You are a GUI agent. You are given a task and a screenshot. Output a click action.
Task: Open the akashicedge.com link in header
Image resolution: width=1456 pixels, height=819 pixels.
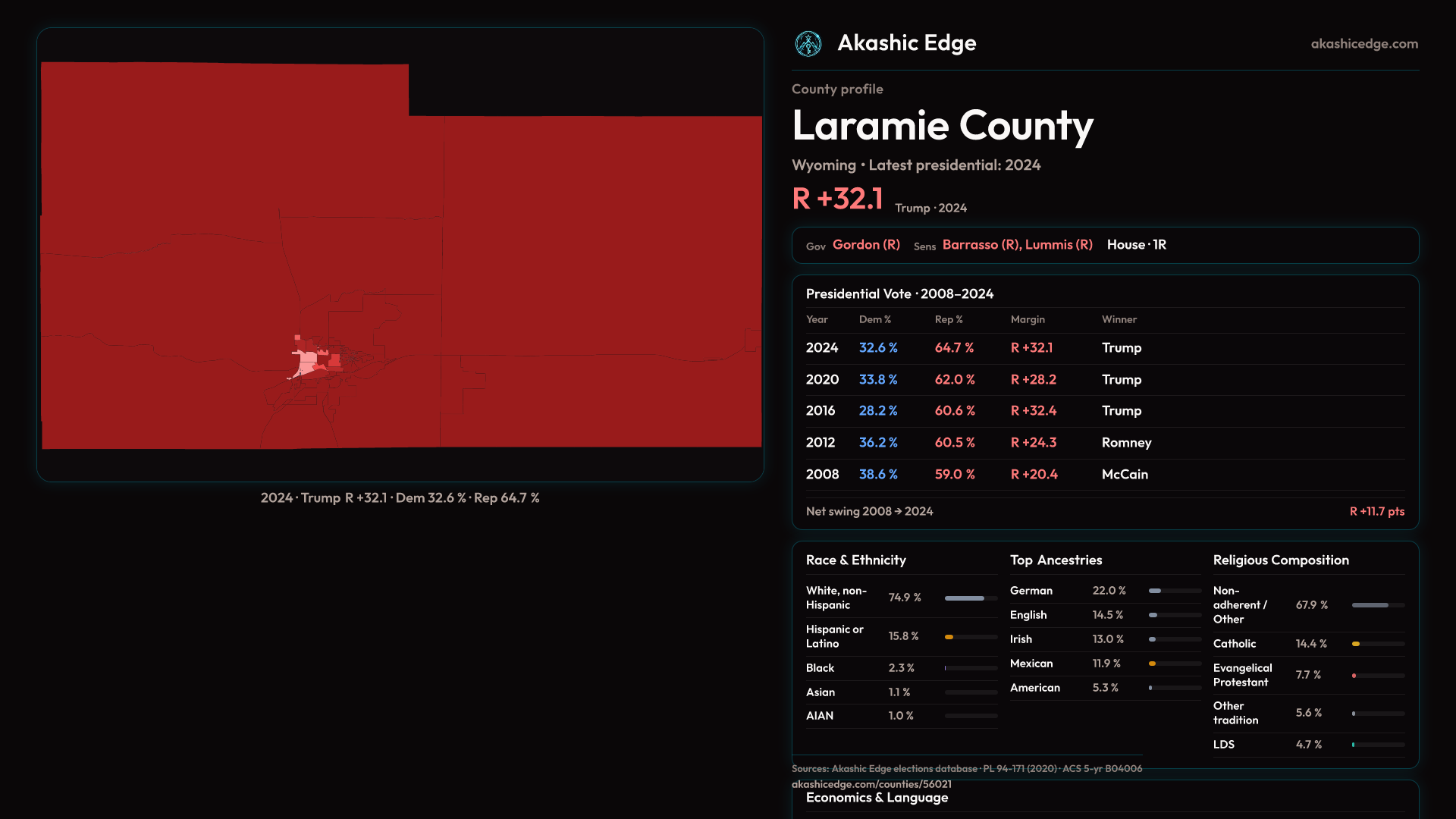click(1363, 44)
